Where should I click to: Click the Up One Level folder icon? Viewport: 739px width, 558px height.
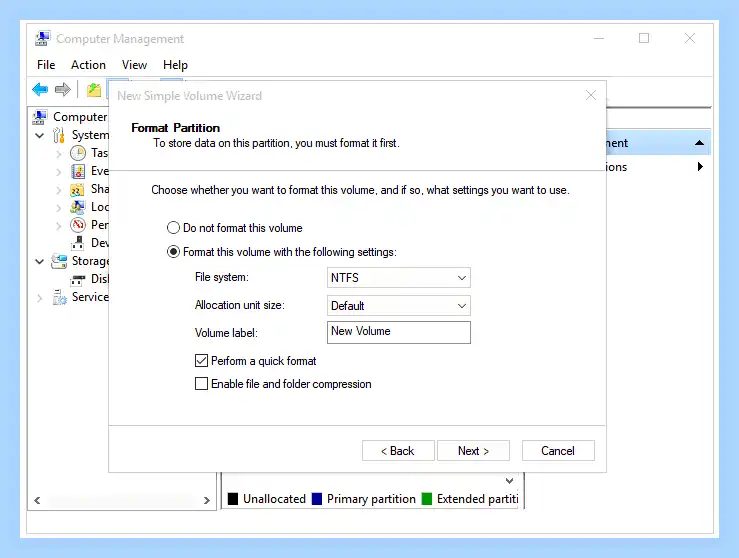[x=94, y=89]
